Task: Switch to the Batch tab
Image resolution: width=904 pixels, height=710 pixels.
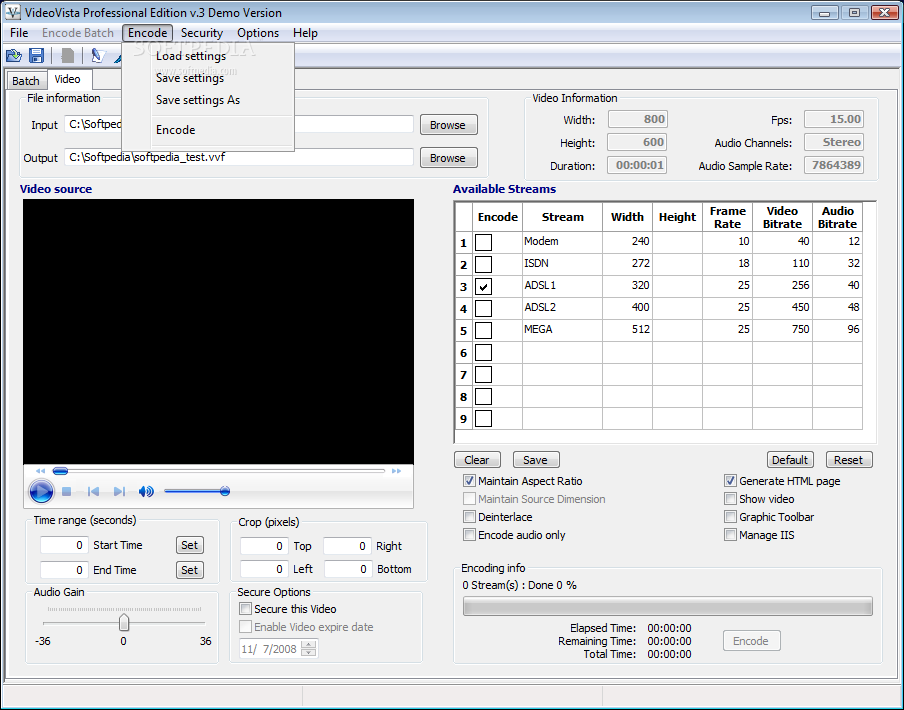Action: (26, 81)
